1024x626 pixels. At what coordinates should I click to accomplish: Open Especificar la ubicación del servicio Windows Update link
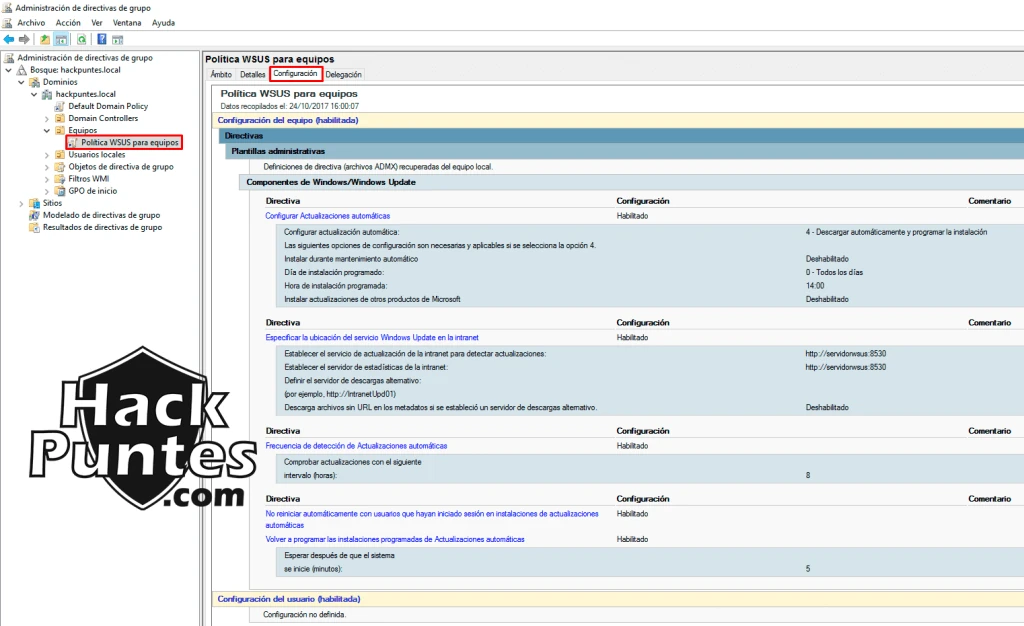[372, 337]
